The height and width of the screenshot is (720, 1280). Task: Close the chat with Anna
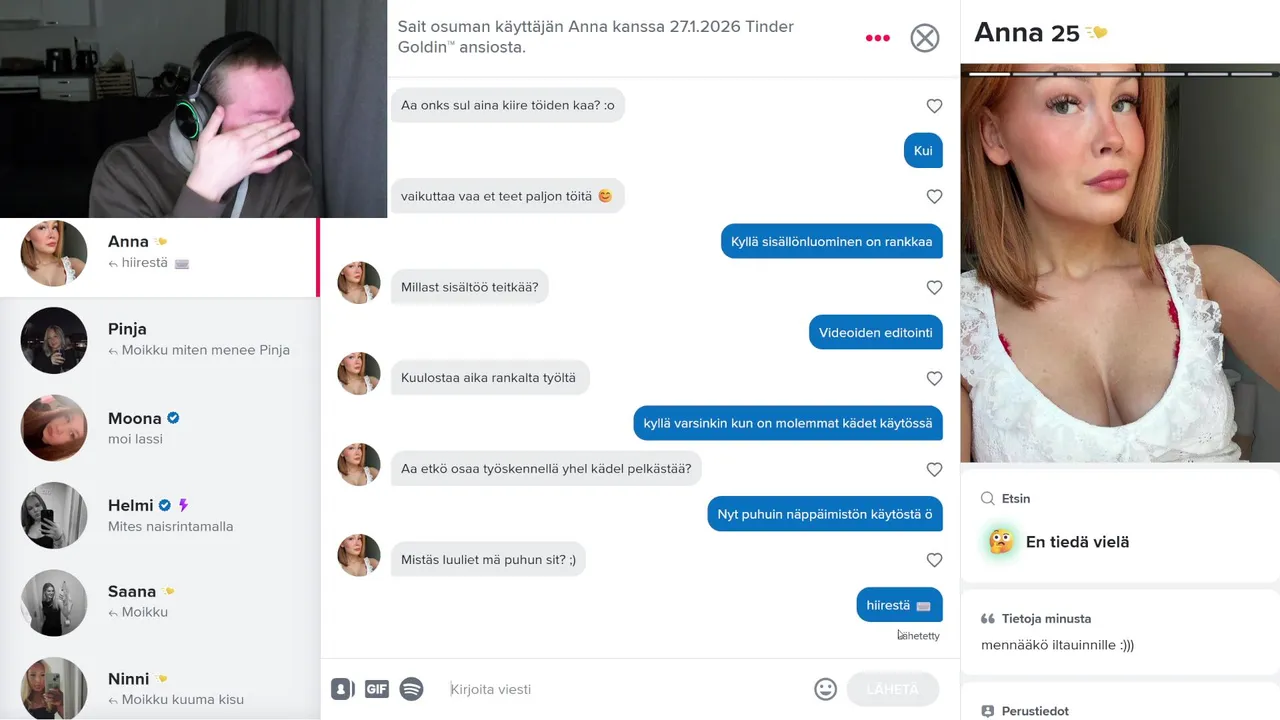[x=925, y=38]
